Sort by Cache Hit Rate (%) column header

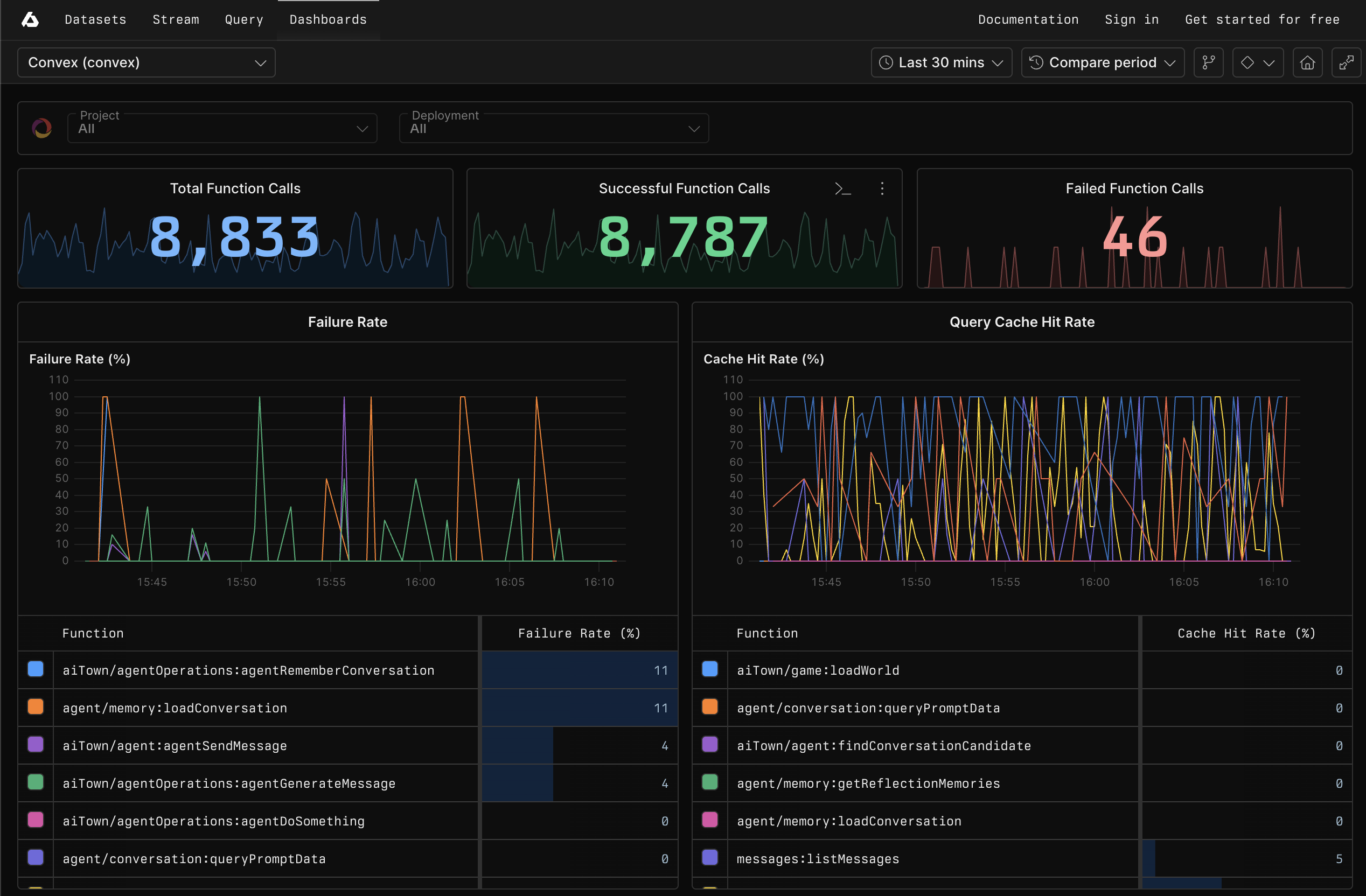(1246, 633)
